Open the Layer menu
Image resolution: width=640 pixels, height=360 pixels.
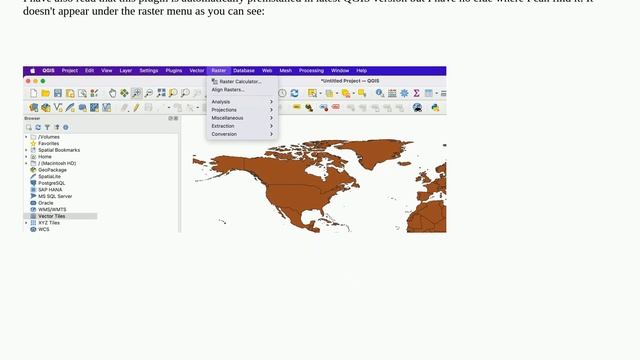(126, 71)
